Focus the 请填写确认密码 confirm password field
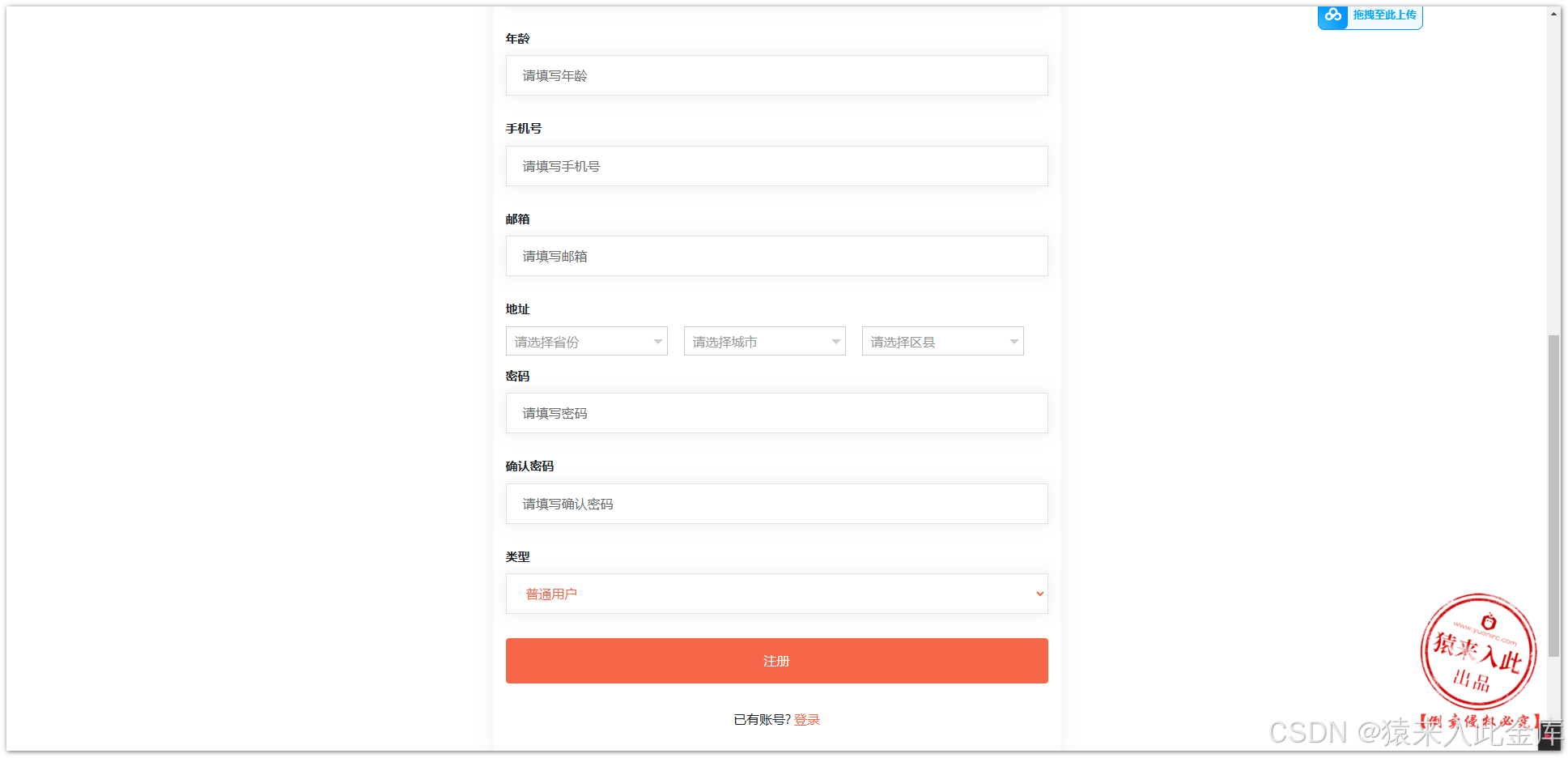The width and height of the screenshot is (1568, 758). pyautogui.click(x=776, y=504)
